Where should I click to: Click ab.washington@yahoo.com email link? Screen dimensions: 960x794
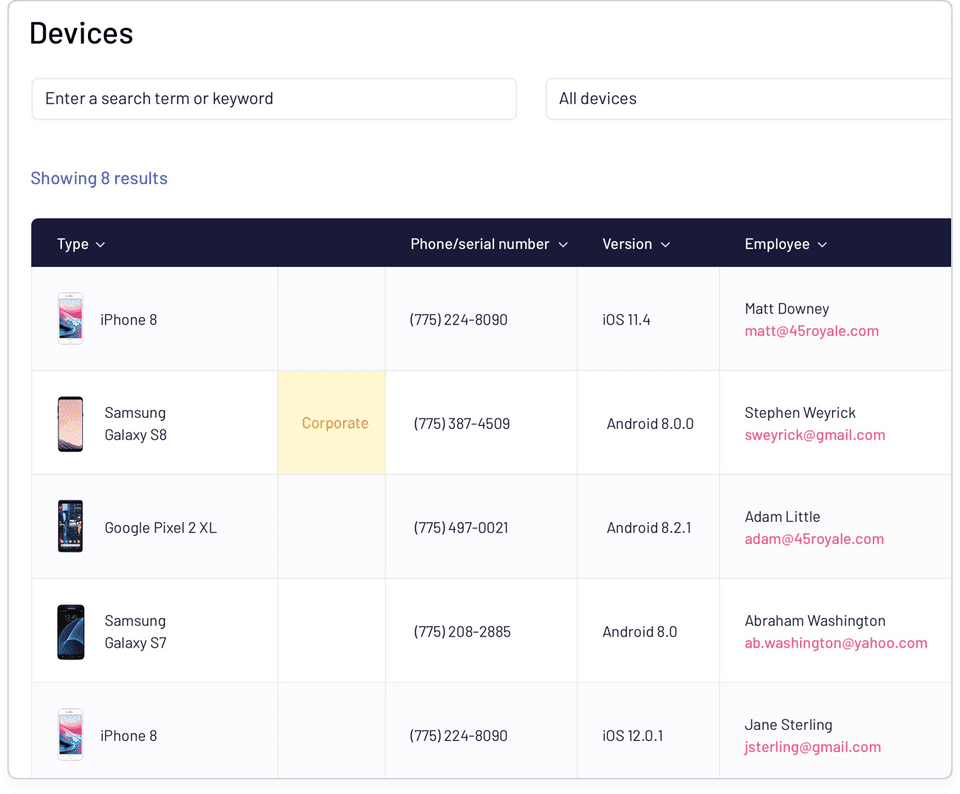click(x=835, y=643)
